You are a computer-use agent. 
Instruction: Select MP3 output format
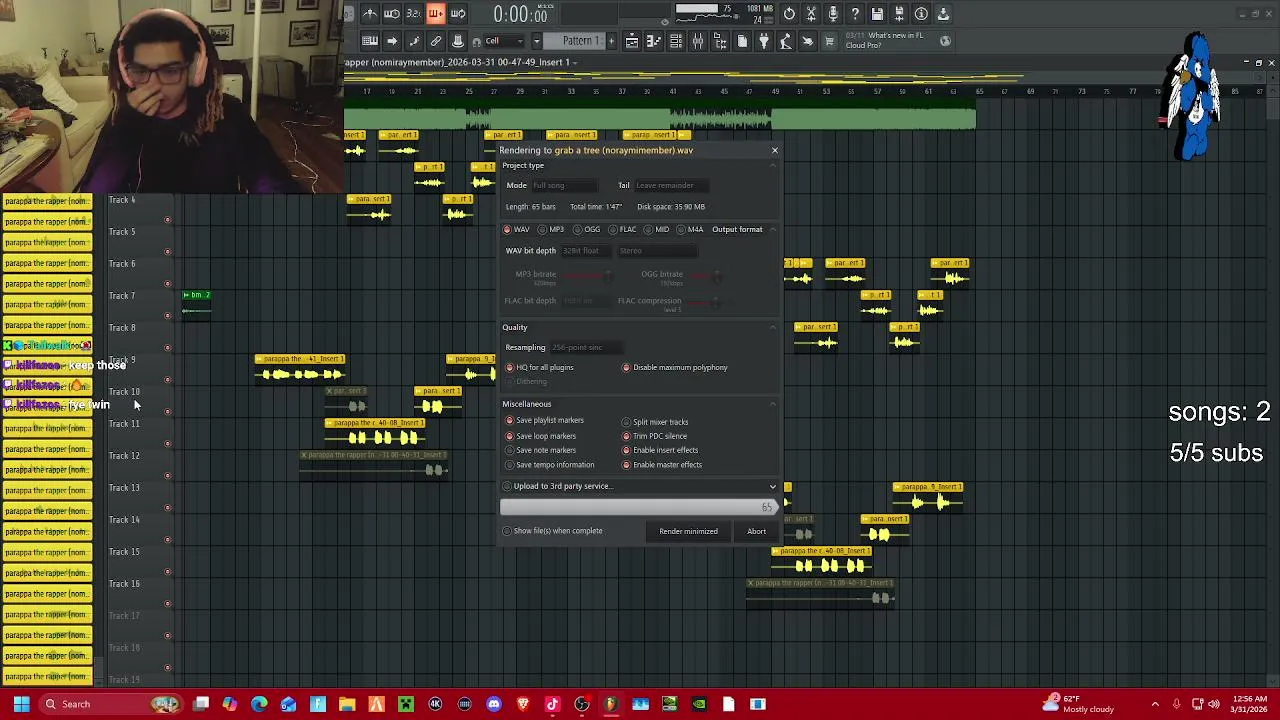(551, 229)
